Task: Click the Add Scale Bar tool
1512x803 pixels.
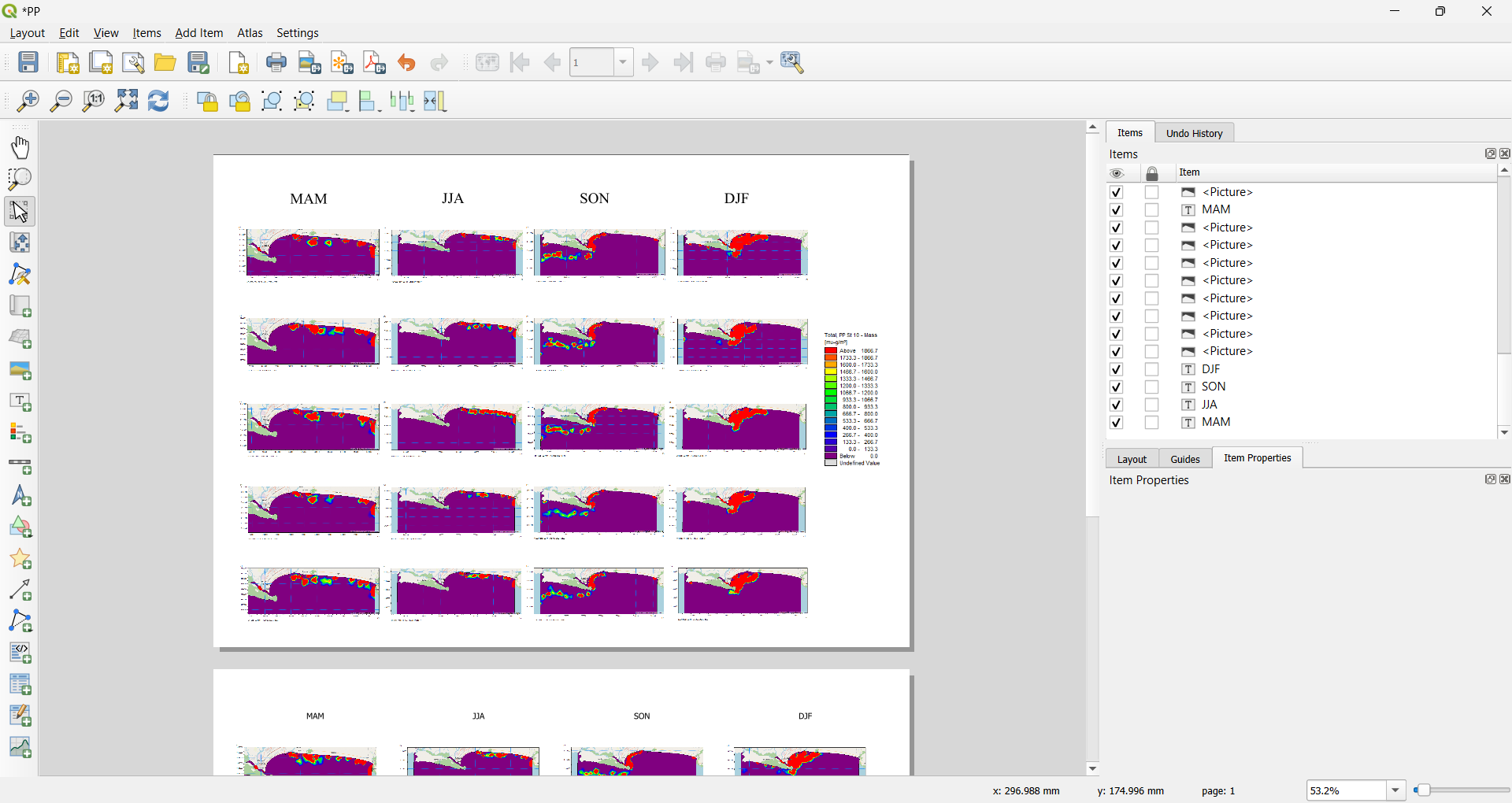Action: point(20,466)
